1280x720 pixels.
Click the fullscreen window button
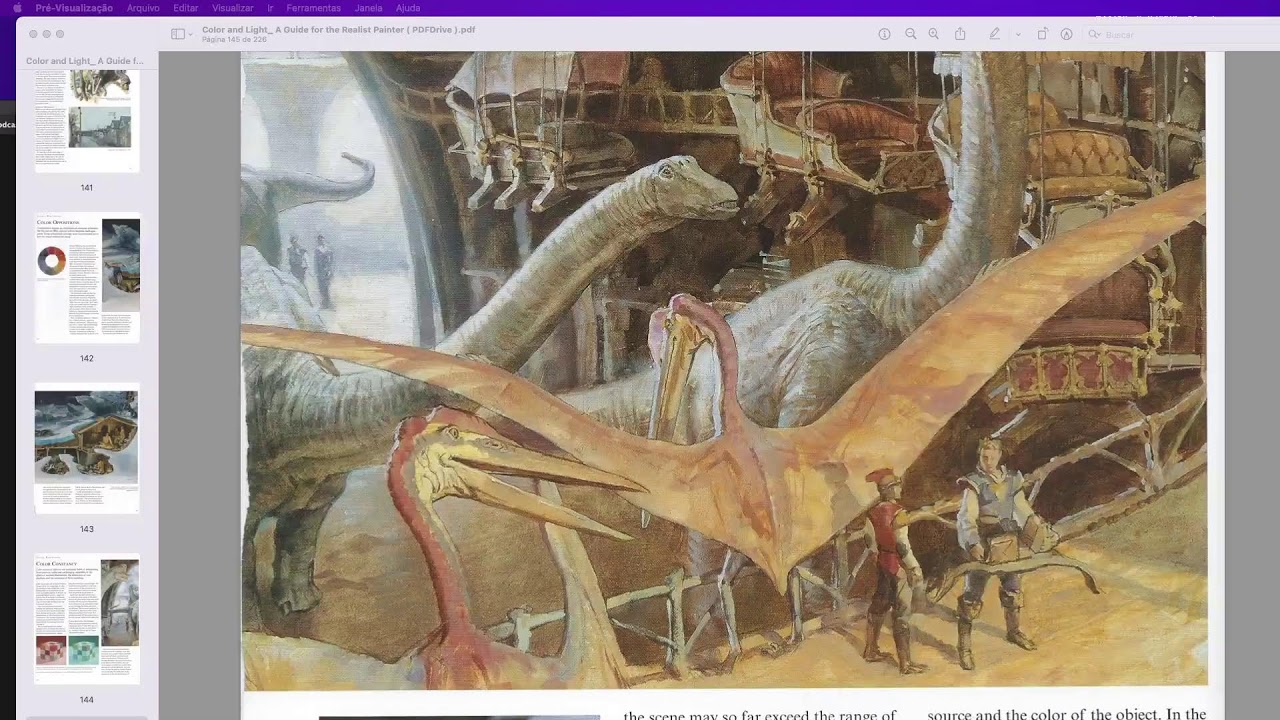pyautogui.click(x=60, y=34)
